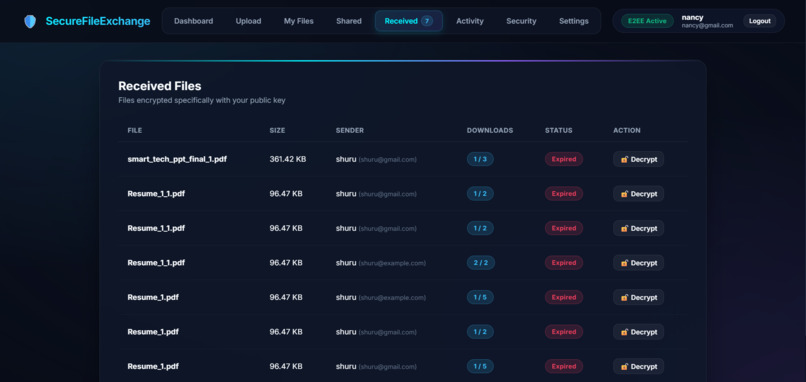Click the 1 / 3 downloads badge

click(x=480, y=159)
